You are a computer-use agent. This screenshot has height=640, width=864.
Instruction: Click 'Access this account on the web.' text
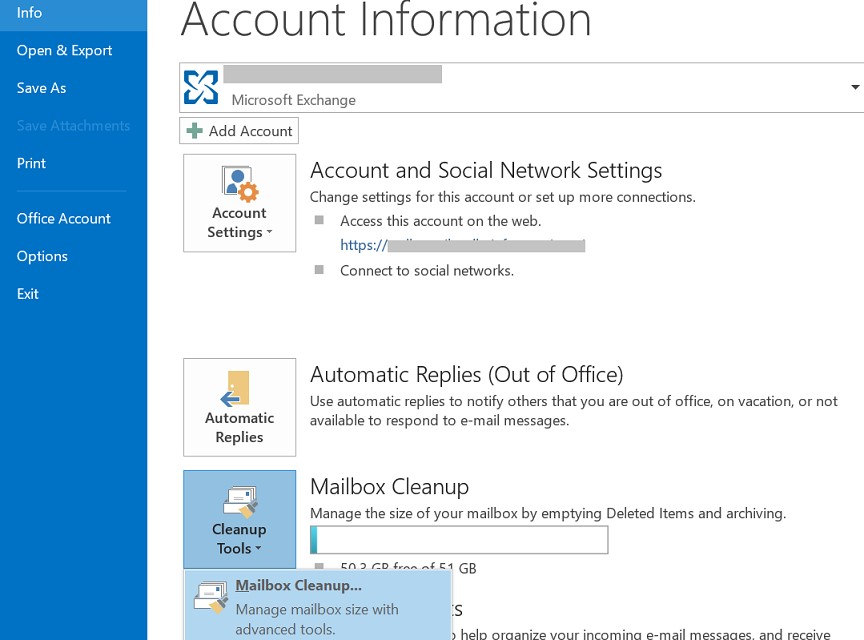pos(440,221)
